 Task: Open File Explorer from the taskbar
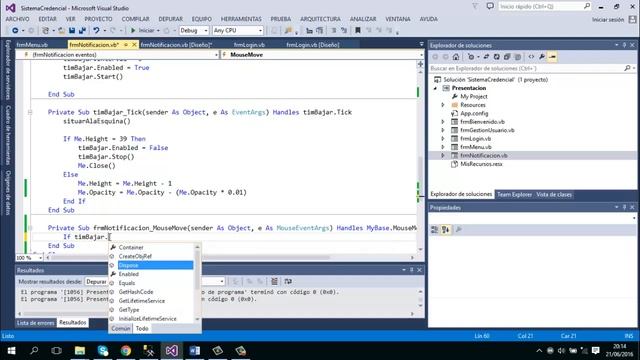coord(80,351)
